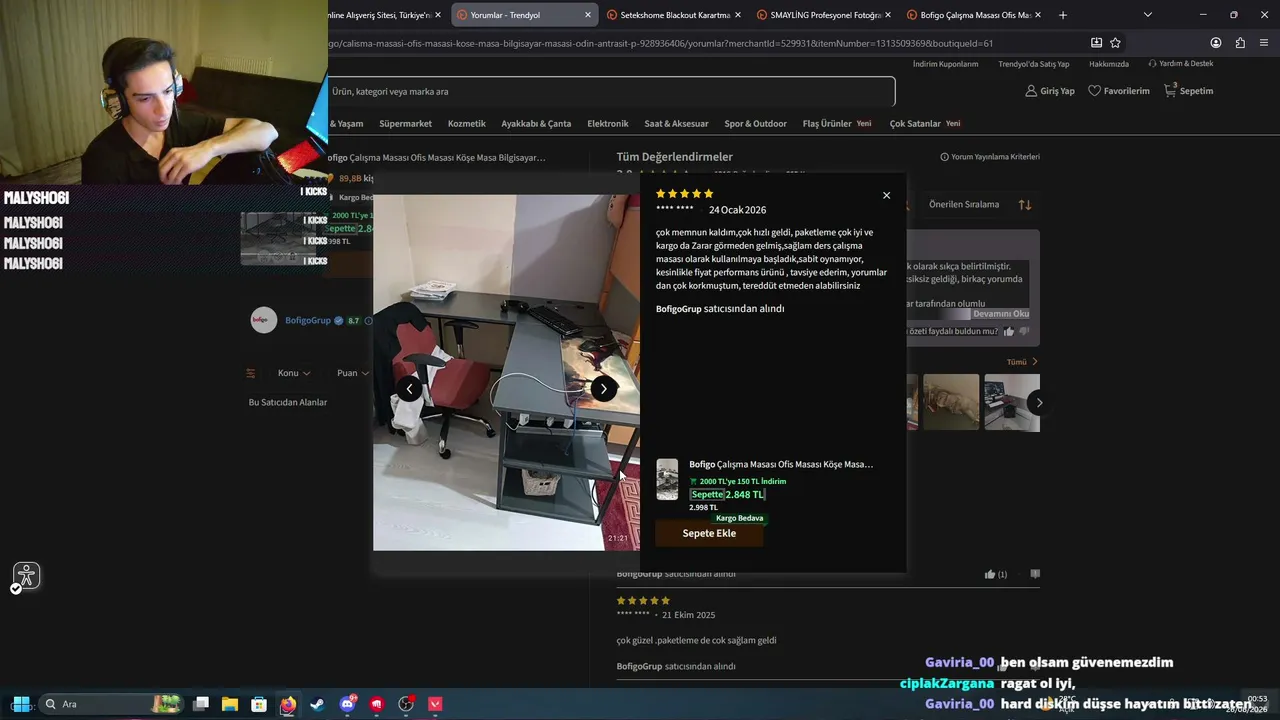This screenshot has height=720, width=1280.
Task: Open the Saat & Aksesuar category
Action: [676, 124]
